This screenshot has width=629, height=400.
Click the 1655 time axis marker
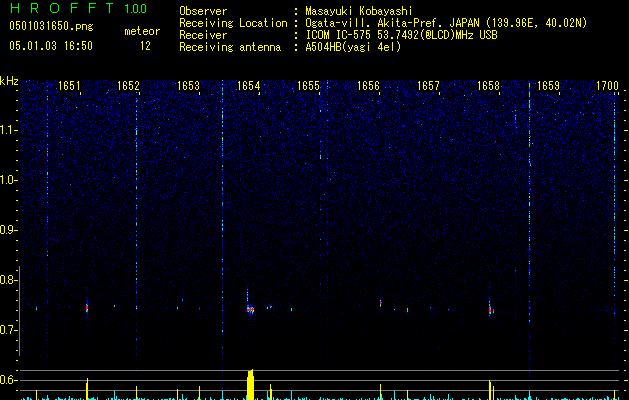click(308, 86)
